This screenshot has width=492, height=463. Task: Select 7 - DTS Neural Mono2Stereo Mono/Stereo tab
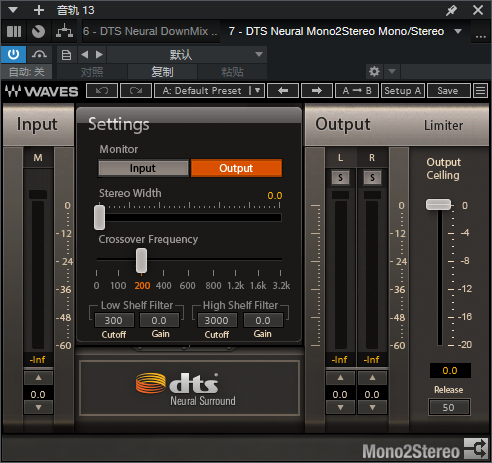click(336, 31)
